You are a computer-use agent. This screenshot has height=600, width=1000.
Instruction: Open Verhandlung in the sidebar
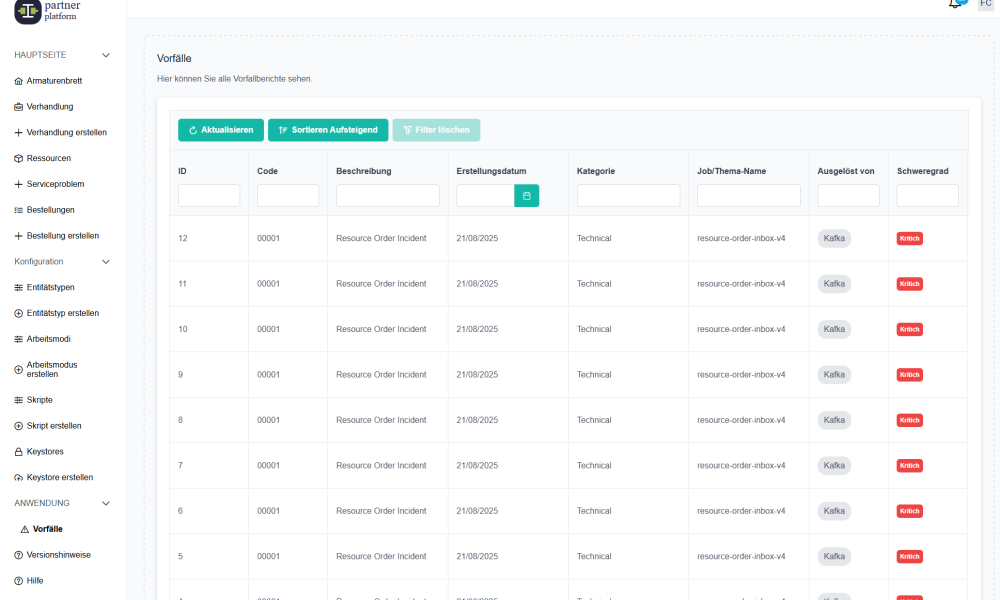[49, 107]
